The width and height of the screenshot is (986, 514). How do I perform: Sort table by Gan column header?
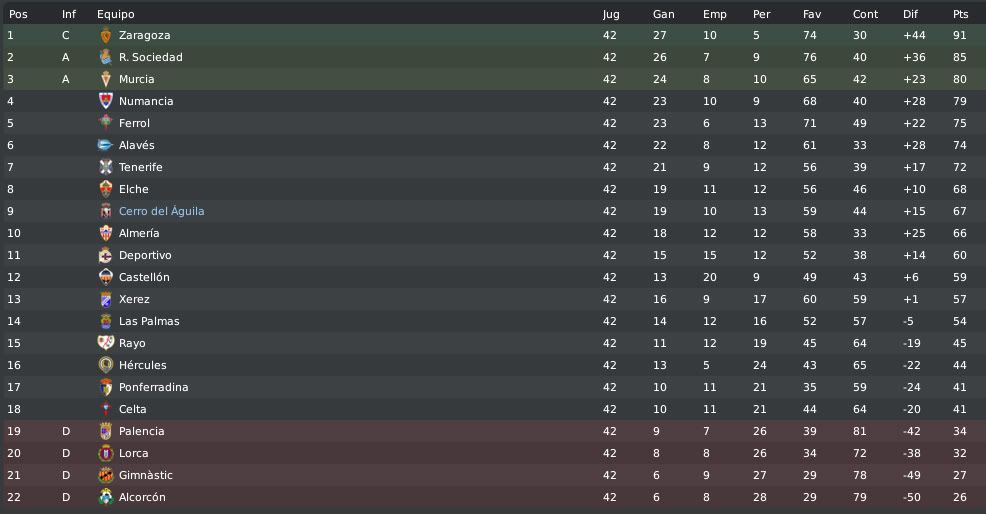pyautogui.click(x=663, y=14)
